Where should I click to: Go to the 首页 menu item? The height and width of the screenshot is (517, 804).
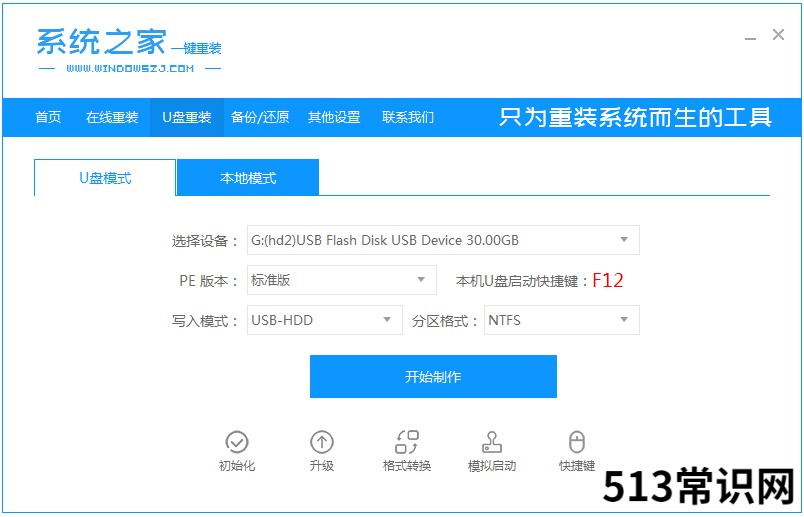point(48,117)
